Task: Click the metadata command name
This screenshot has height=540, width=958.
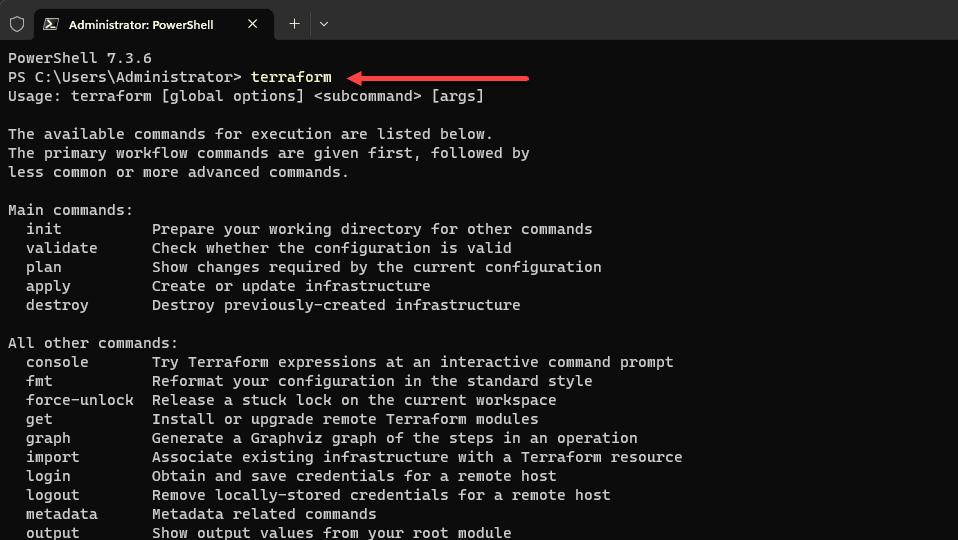Action: coord(62,514)
